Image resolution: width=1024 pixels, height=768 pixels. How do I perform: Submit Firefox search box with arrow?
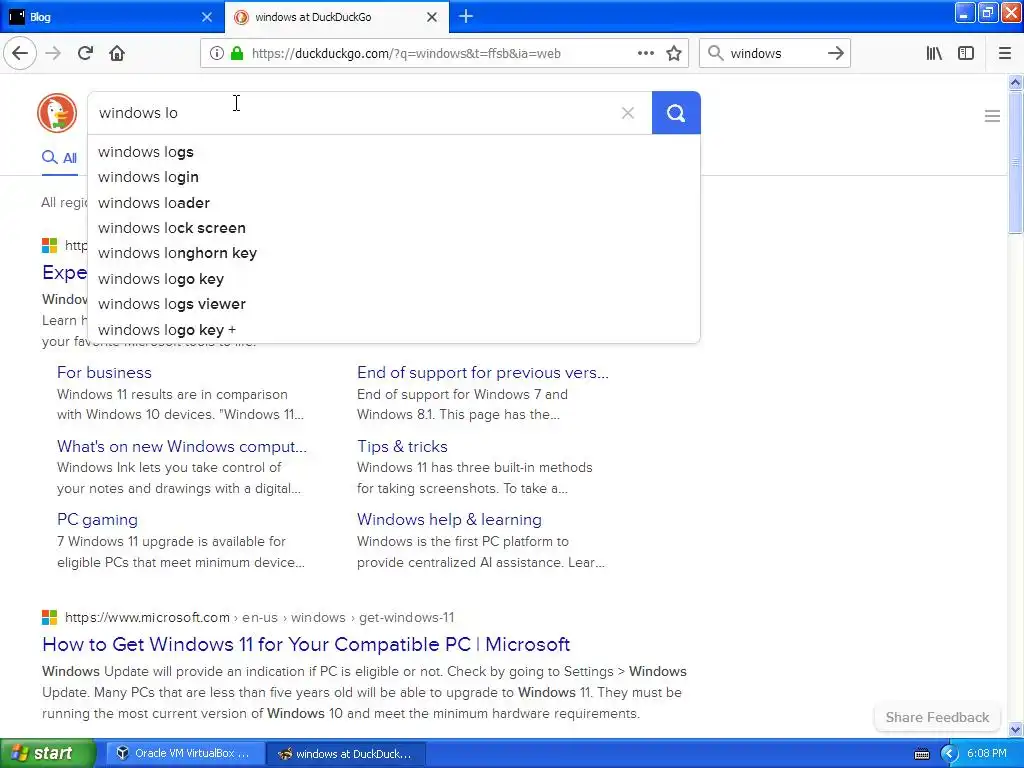[835, 54]
